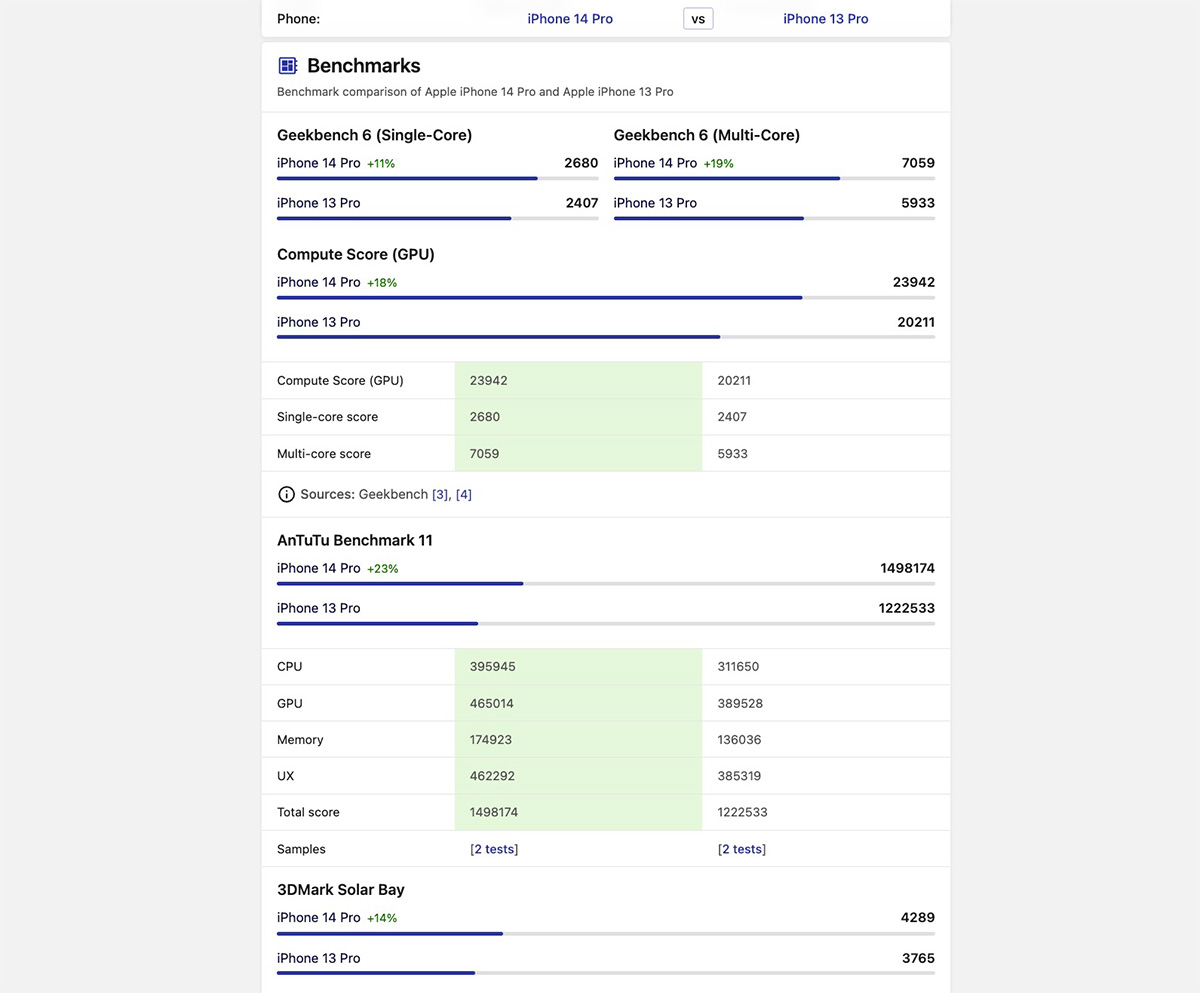1200x993 pixels.
Task: Select the Geekbench 6 (Multi-Core) heading
Action: pos(706,135)
